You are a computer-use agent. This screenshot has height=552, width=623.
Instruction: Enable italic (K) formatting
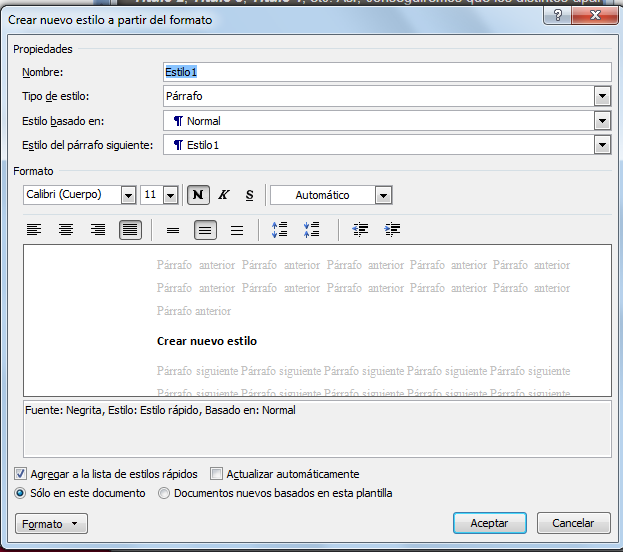coord(224,195)
